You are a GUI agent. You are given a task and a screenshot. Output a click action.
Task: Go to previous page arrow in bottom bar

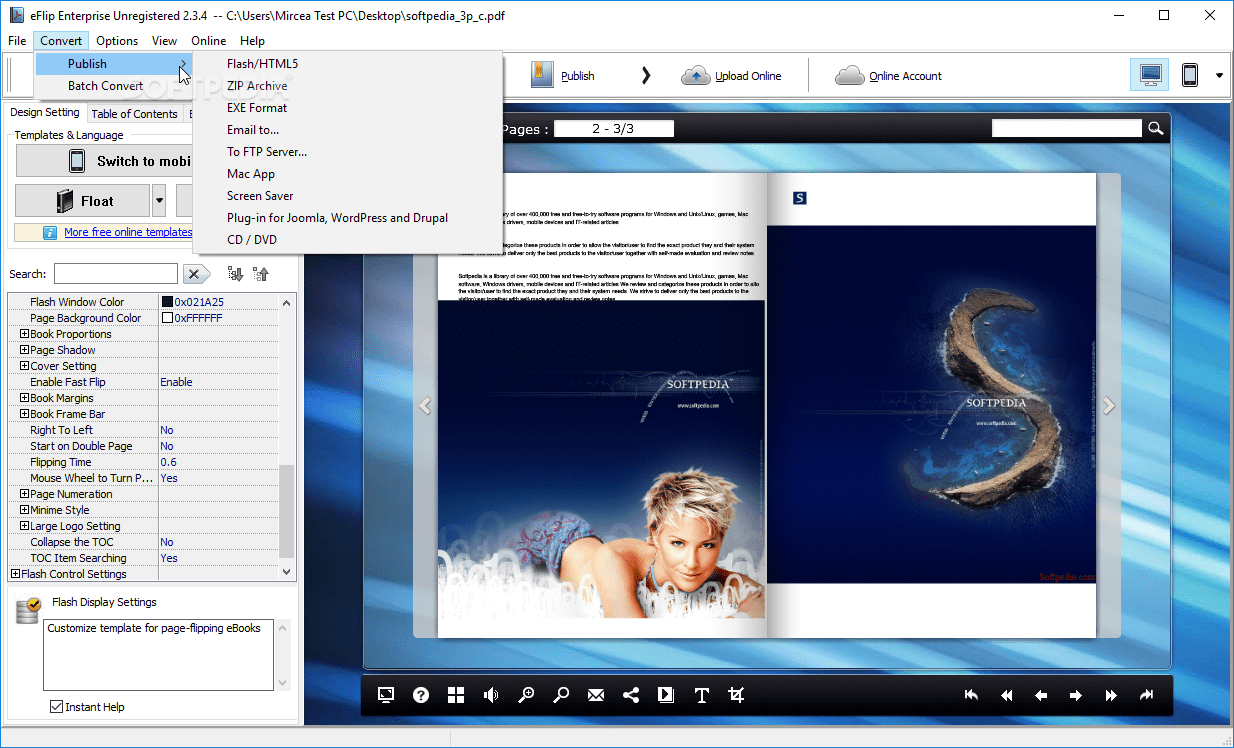point(1041,695)
